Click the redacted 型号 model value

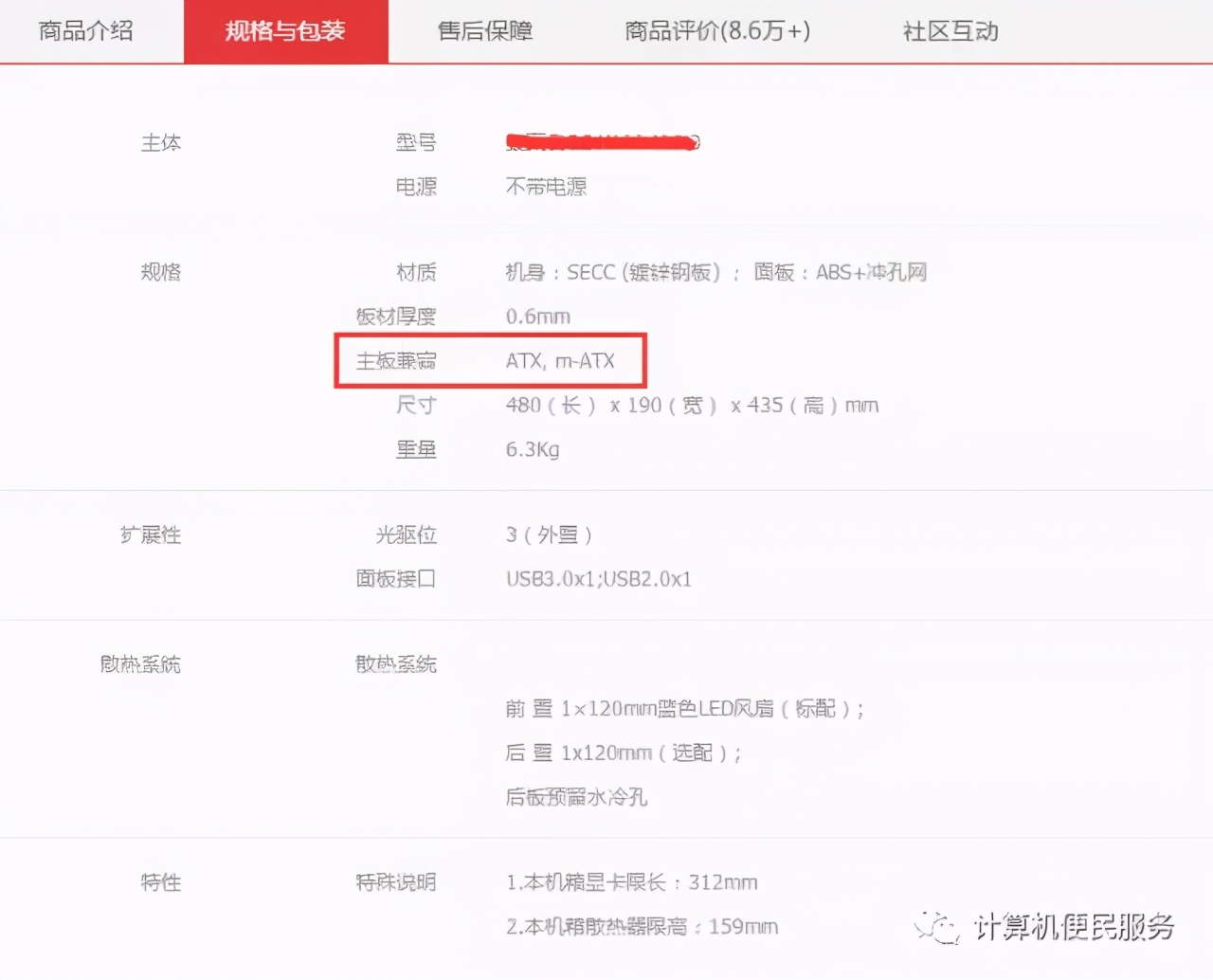(603, 142)
